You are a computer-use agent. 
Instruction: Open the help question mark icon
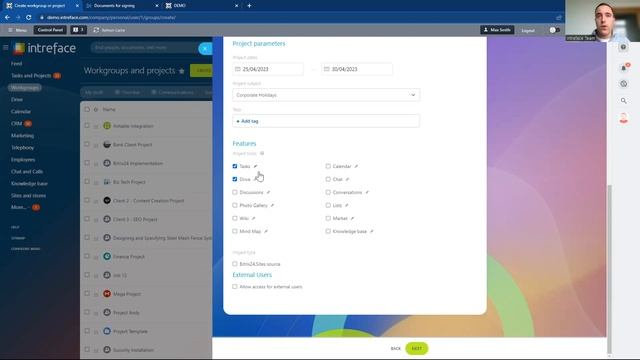623,47
